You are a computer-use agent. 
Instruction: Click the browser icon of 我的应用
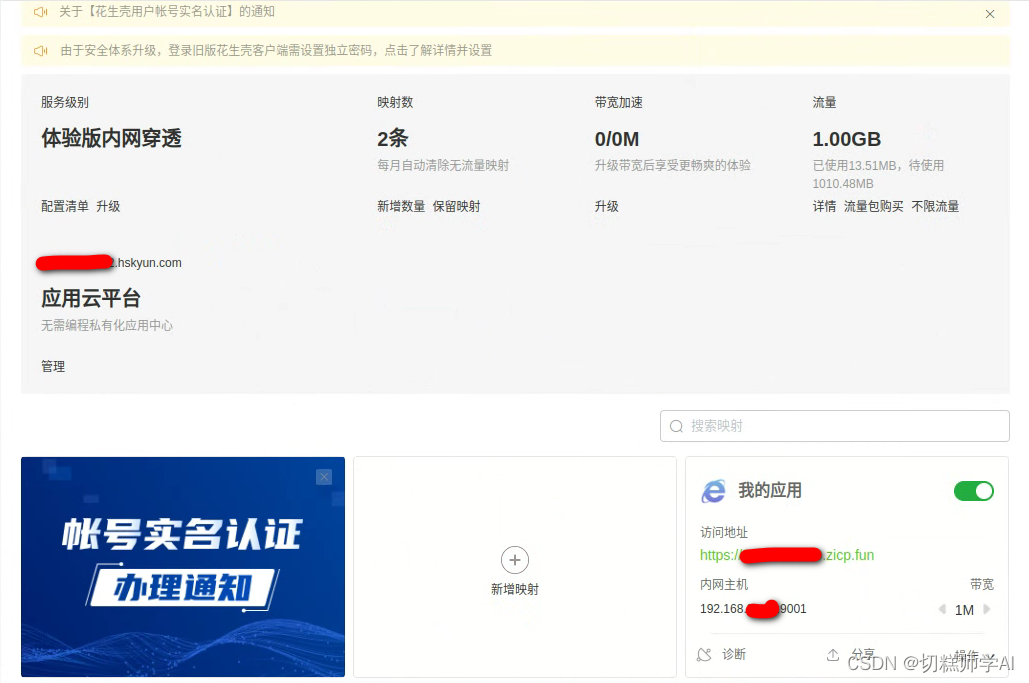[x=714, y=491]
